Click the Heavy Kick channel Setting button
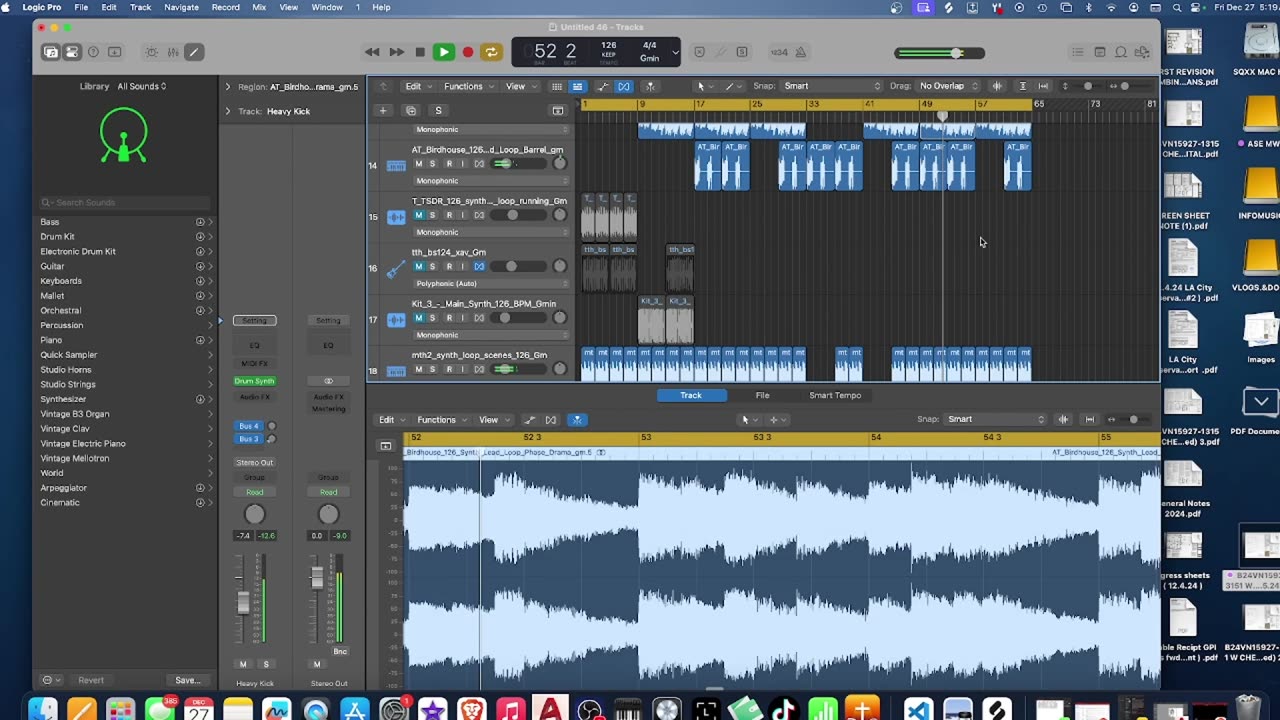The width and height of the screenshot is (1280, 720). click(255, 320)
